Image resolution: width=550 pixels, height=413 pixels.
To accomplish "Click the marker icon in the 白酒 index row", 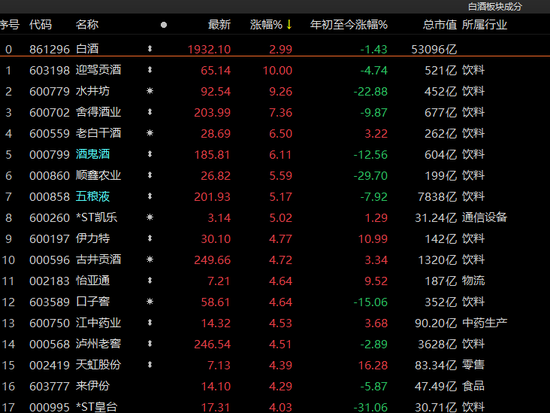I will 150,49.
